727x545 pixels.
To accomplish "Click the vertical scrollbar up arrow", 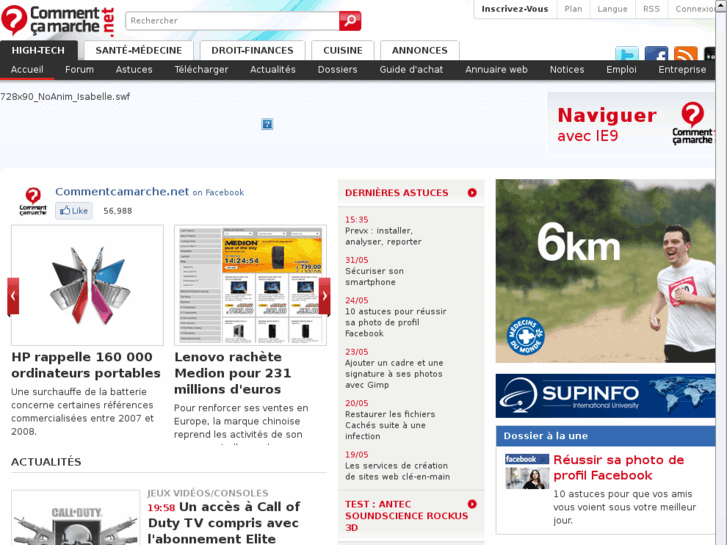I will click(721, 4).
